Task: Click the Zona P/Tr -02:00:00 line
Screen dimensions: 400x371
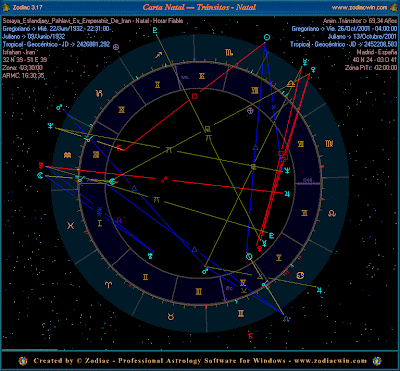Action: tap(371, 68)
